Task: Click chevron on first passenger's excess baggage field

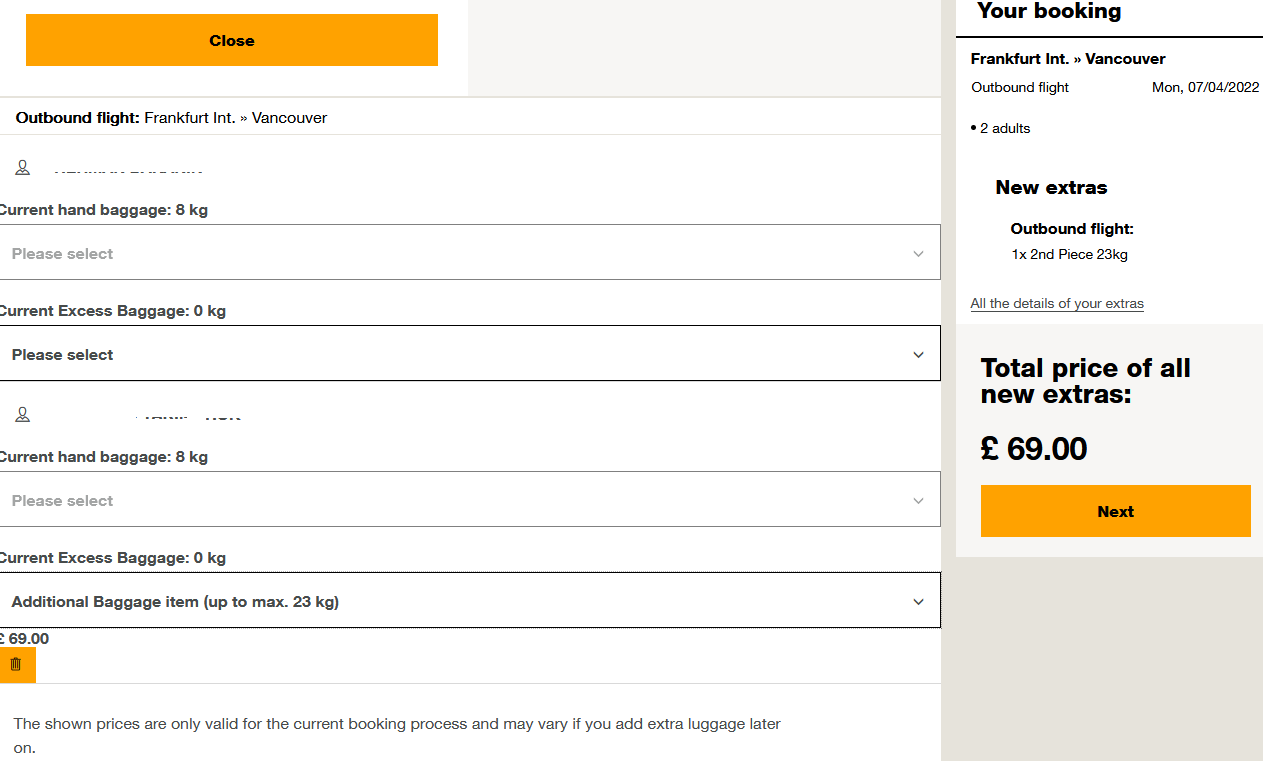Action: pos(918,355)
